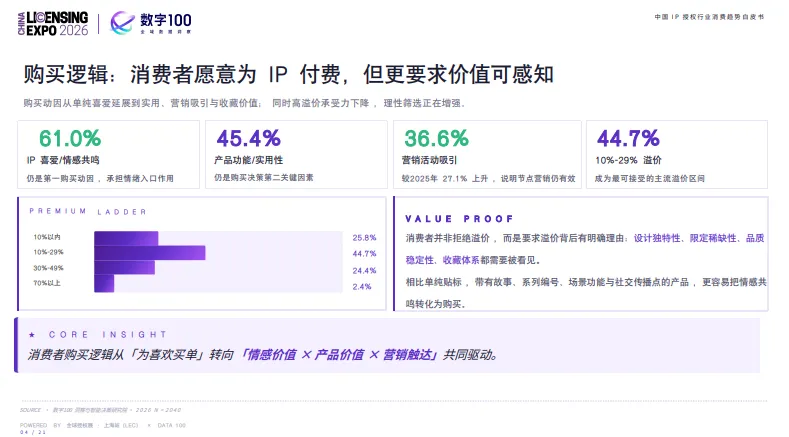The image size is (789, 437).
Task: Click the 30%-49% bar in the chart
Action: pos(124,268)
